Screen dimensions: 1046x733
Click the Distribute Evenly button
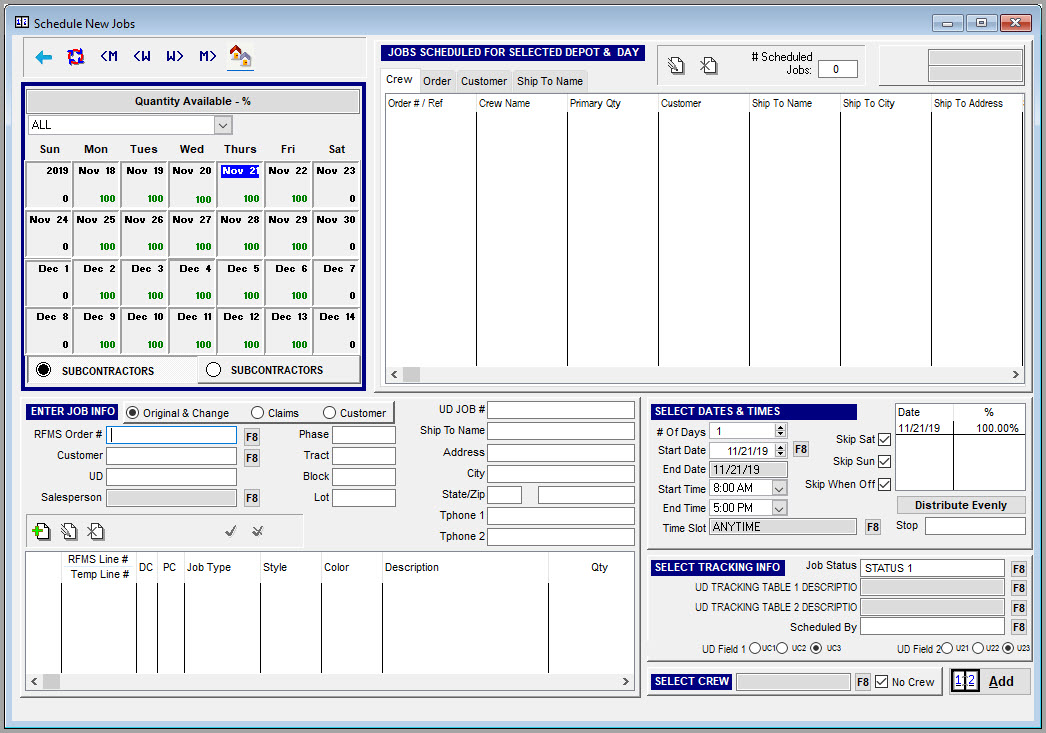pyautogui.click(x=960, y=504)
